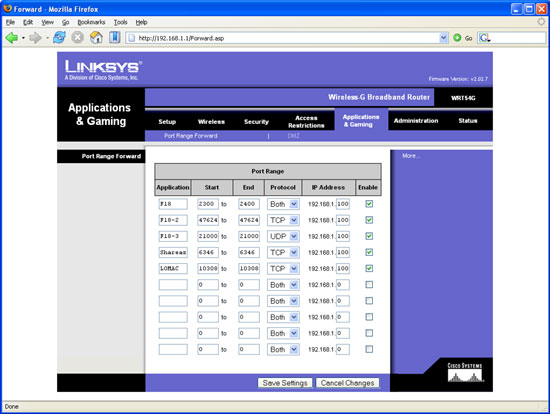Click the LOMAC application name field
The width and height of the screenshot is (550, 414).
[173, 268]
